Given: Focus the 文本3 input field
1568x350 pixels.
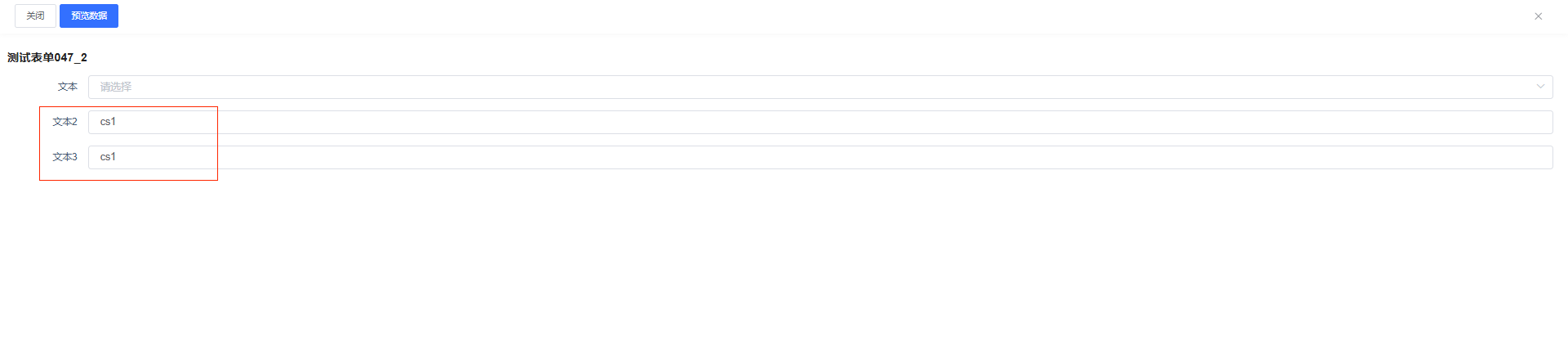Looking at the screenshot, I should (x=820, y=157).
